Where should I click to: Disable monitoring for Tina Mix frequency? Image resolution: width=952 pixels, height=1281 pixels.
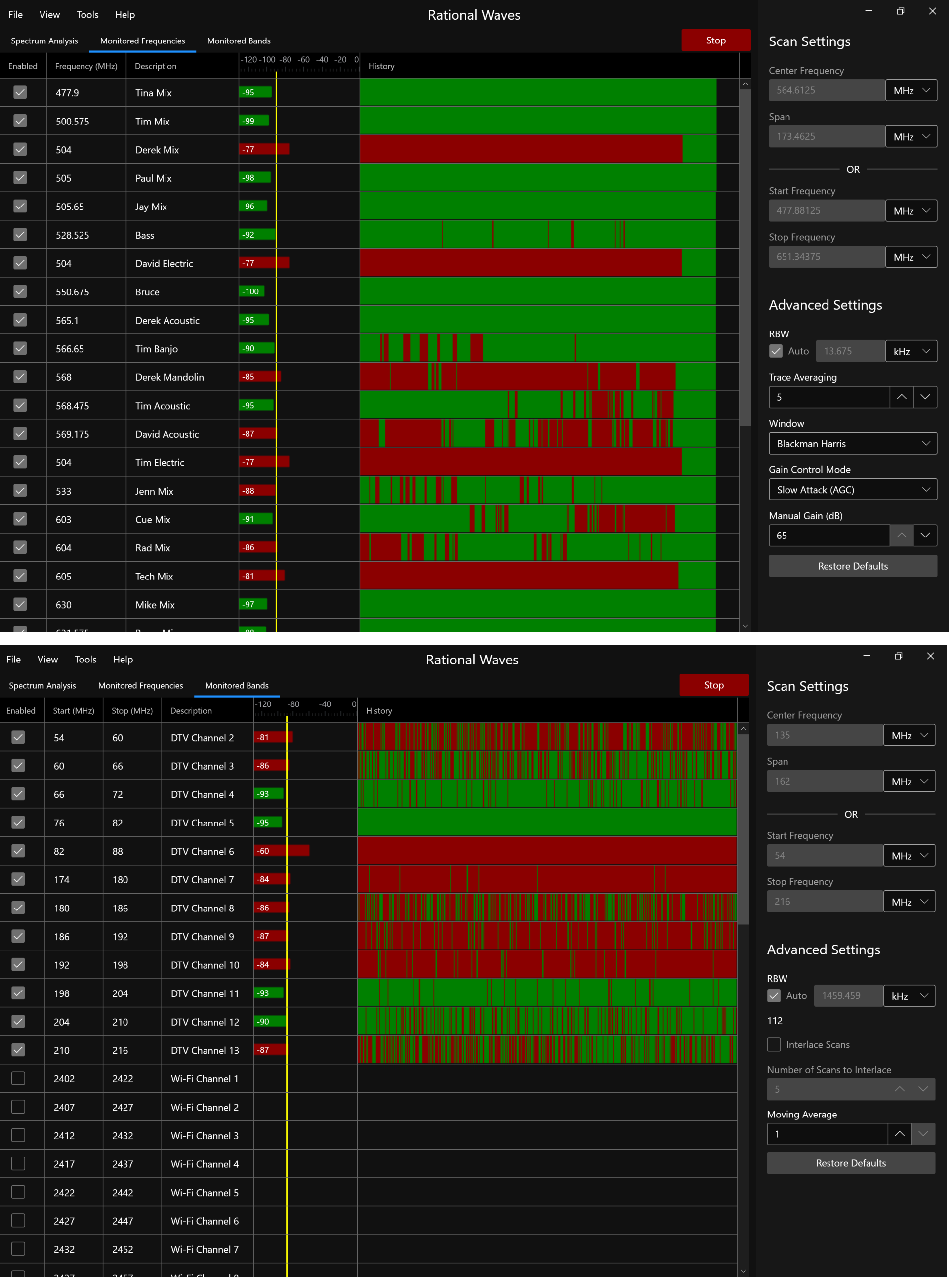coord(20,92)
